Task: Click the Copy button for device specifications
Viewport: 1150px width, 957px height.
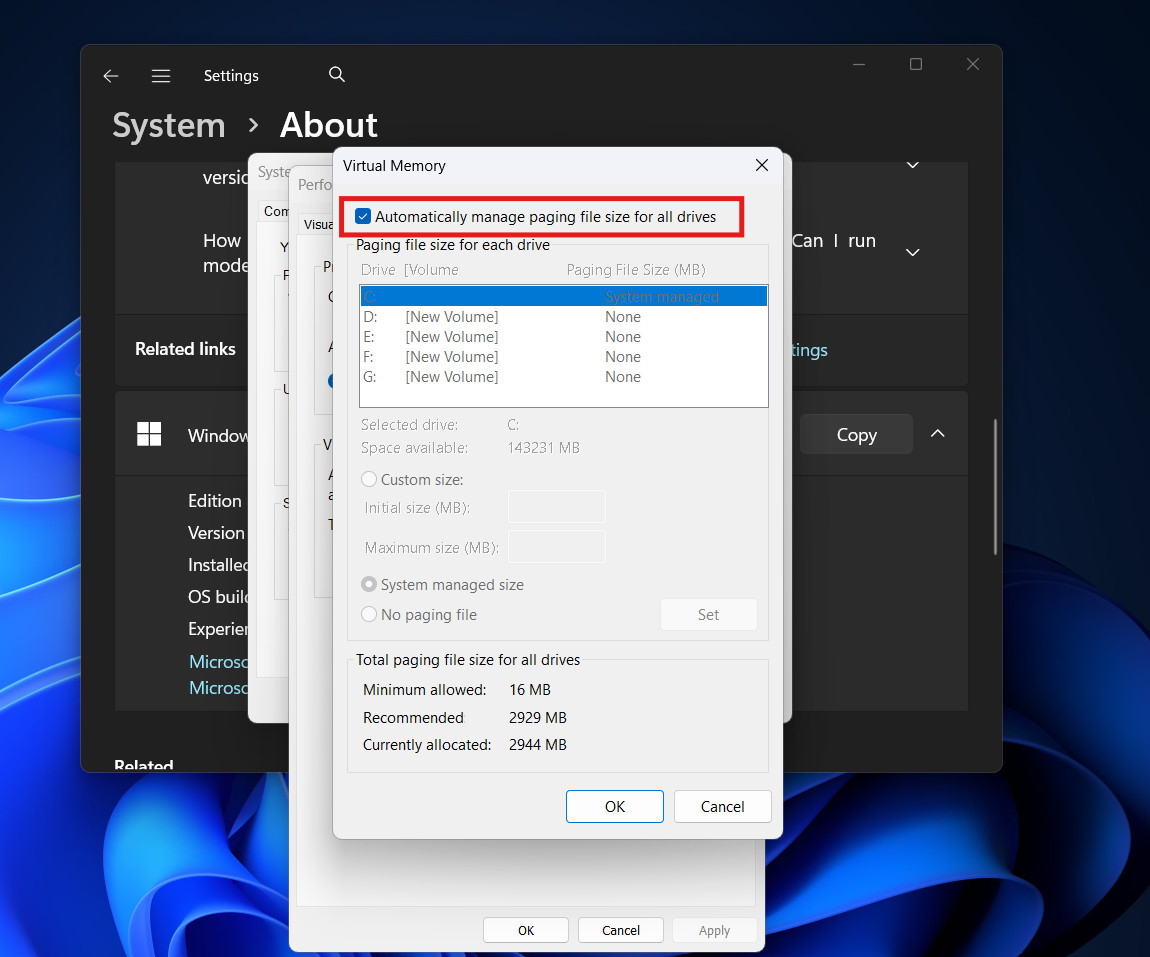Action: [856, 434]
